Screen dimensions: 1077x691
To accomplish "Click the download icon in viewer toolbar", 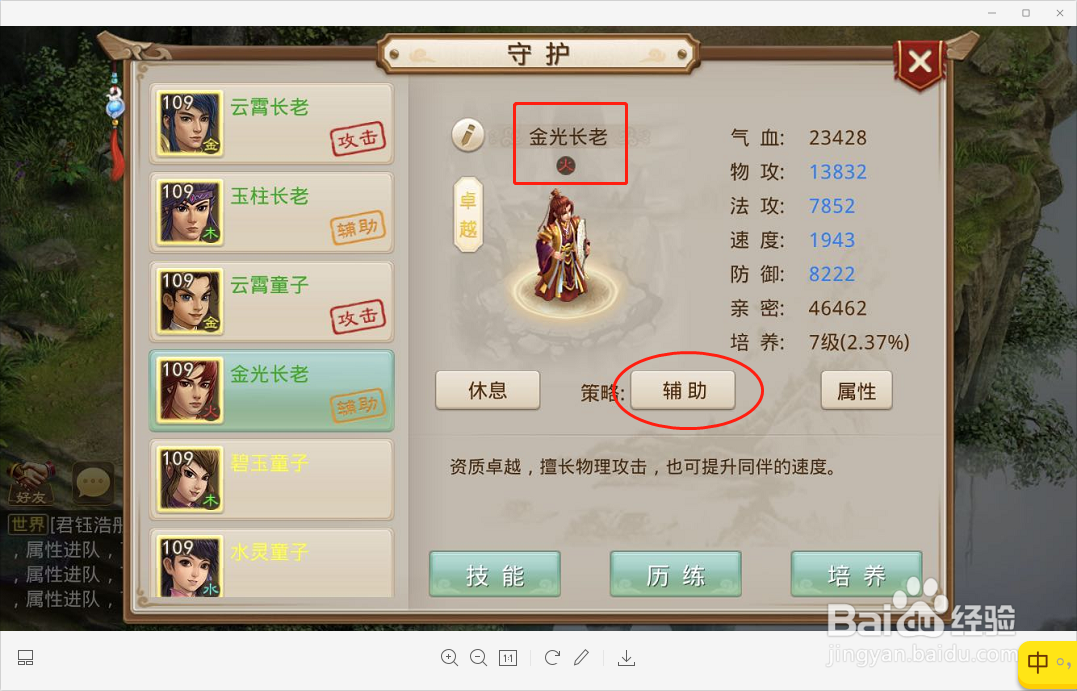I will pyautogui.click(x=626, y=658).
